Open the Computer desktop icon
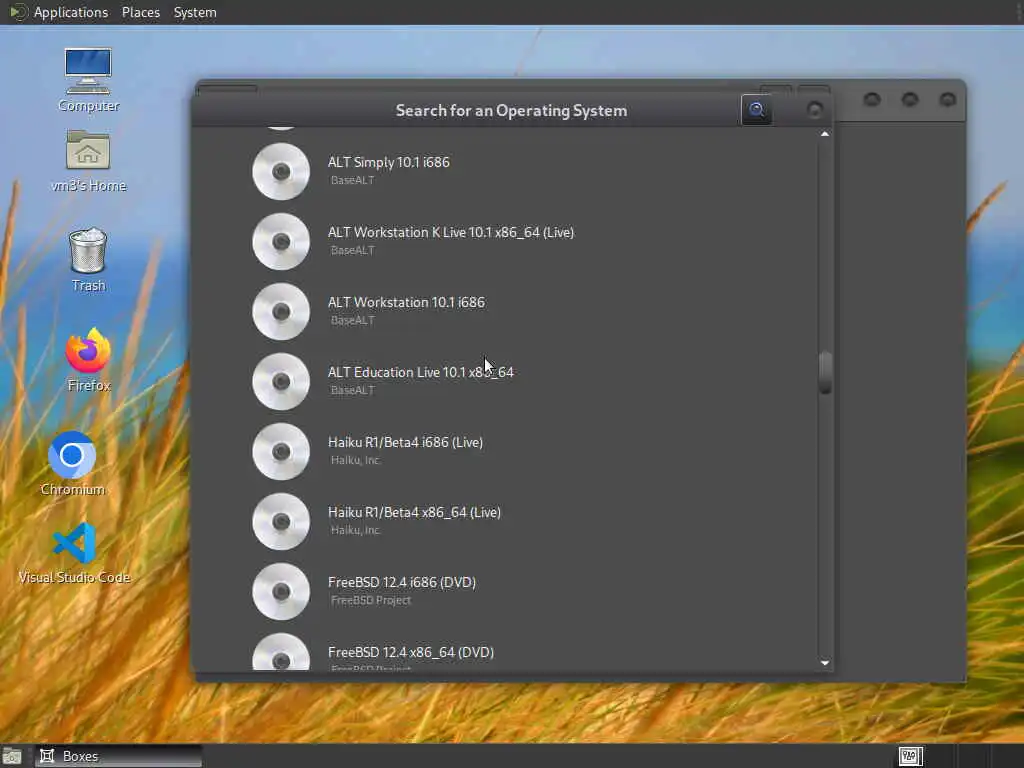1024x768 pixels. coord(88,80)
